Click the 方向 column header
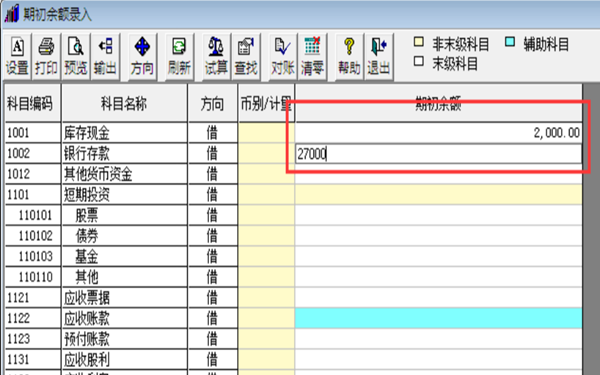Viewport: 600px width, 375px height. (x=213, y=103)
